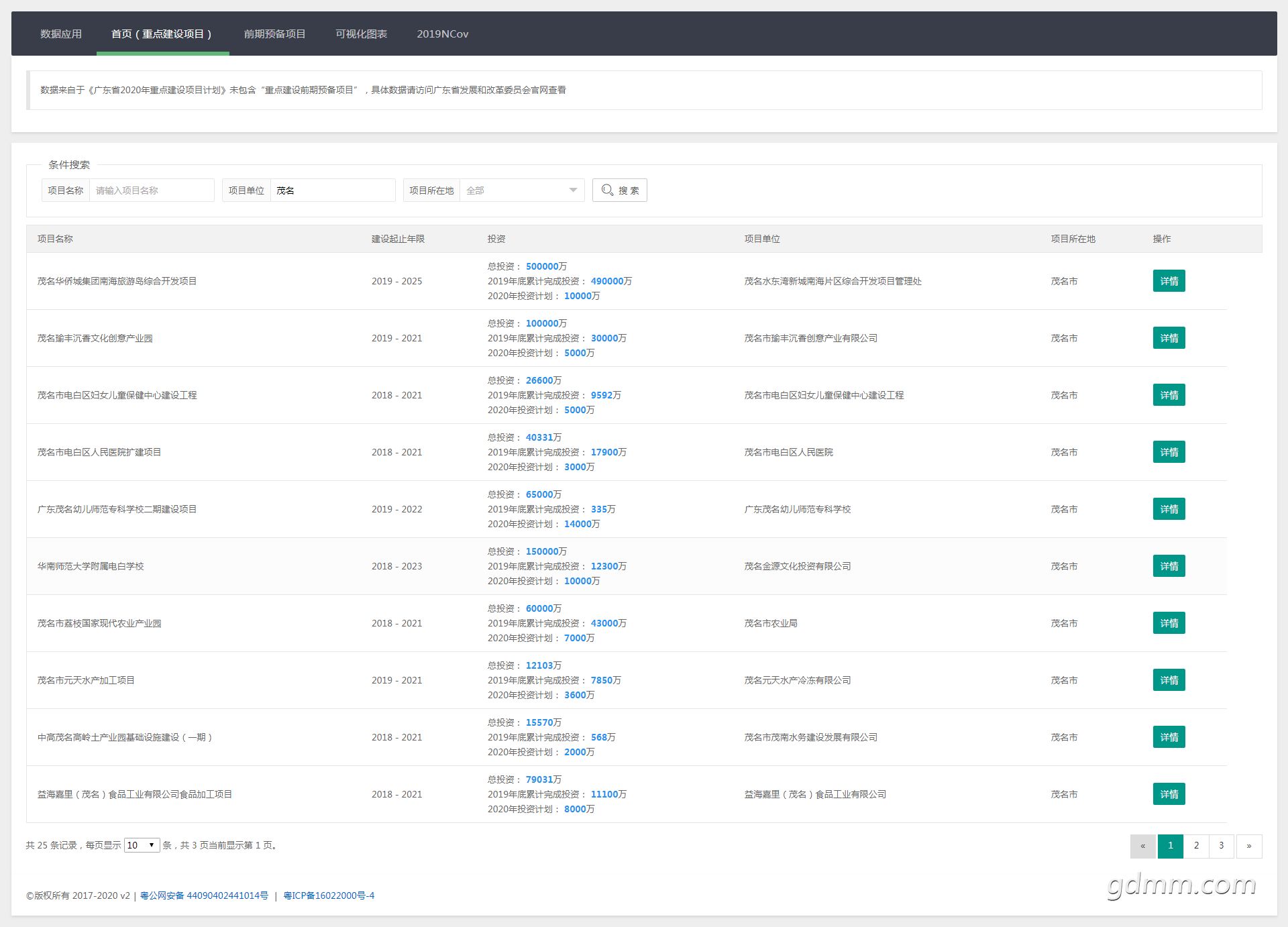Open 详情 for 茂名市荔枝国家现代农业产业园
Image resolution: width=1288 pixels, height=927 pixels.
(1169, 623)
